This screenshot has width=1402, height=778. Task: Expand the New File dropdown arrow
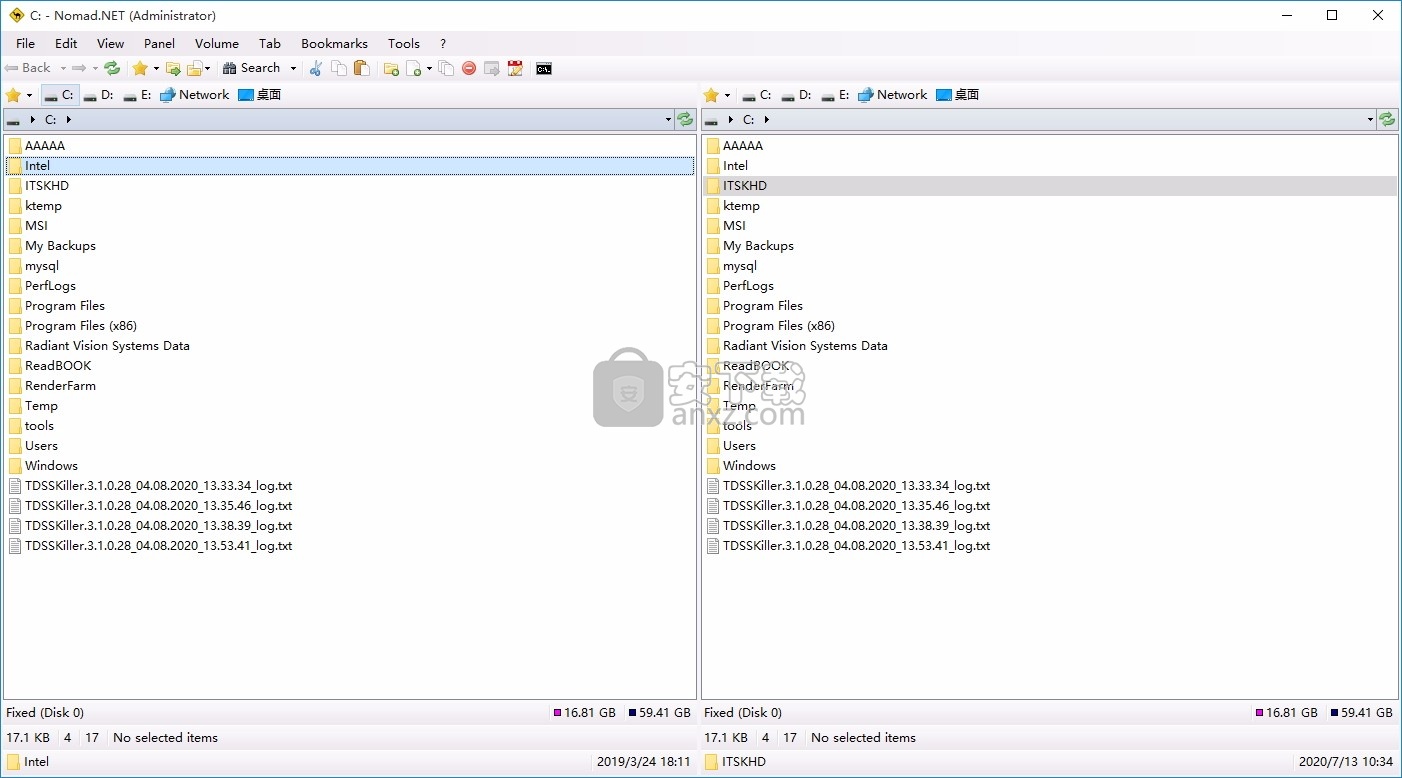pyautogui.click(x=429, y=68)
